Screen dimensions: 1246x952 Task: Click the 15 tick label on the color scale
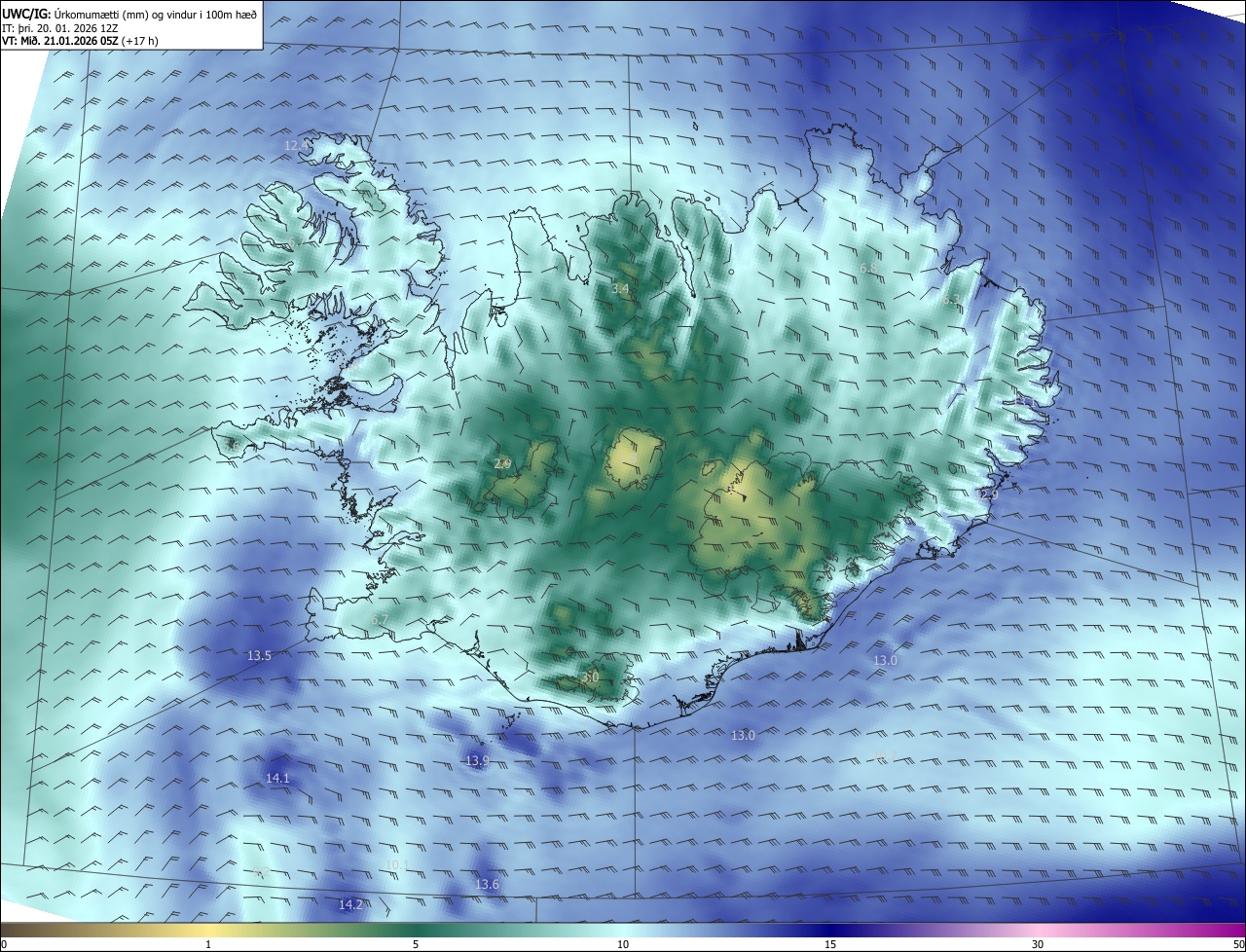830,944
